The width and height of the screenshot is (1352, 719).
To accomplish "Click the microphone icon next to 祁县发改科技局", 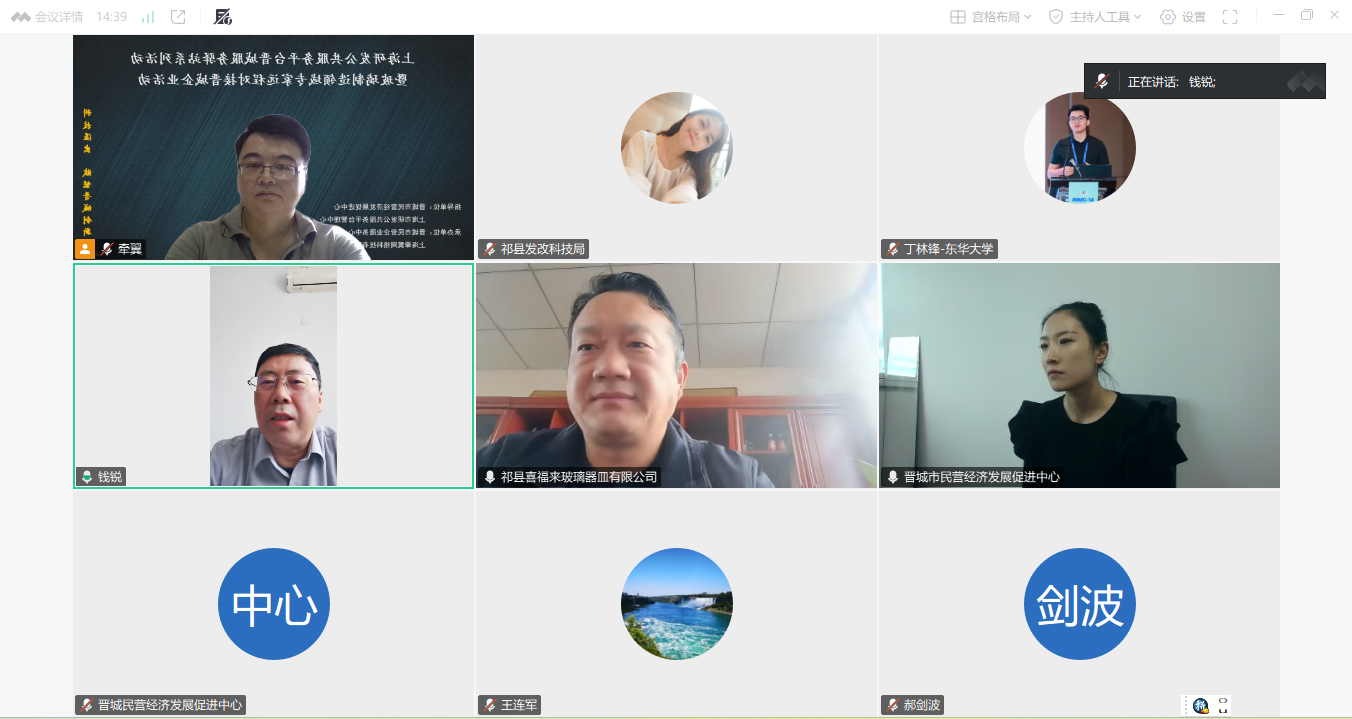I will point(490,249).
